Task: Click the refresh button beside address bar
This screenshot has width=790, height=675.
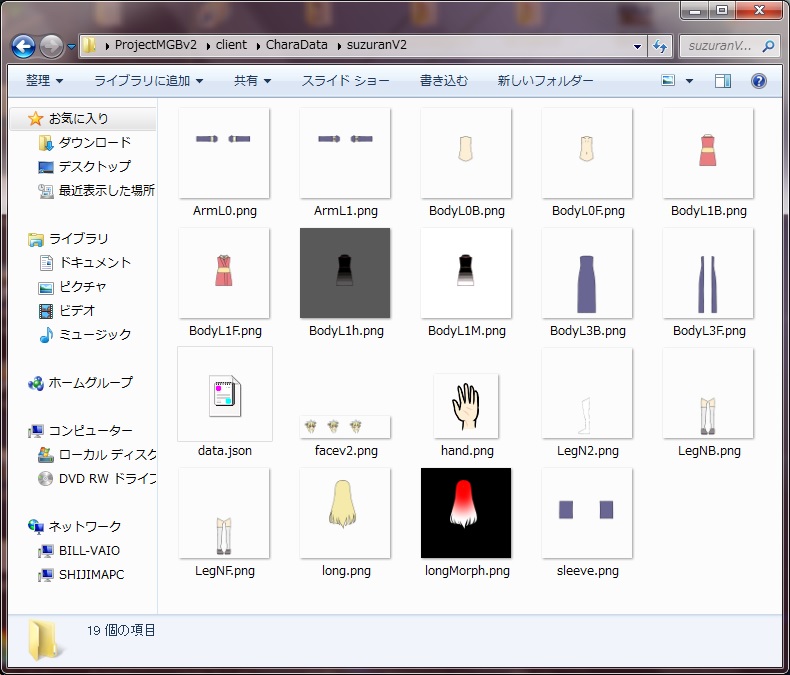Action: click(660, 46)
